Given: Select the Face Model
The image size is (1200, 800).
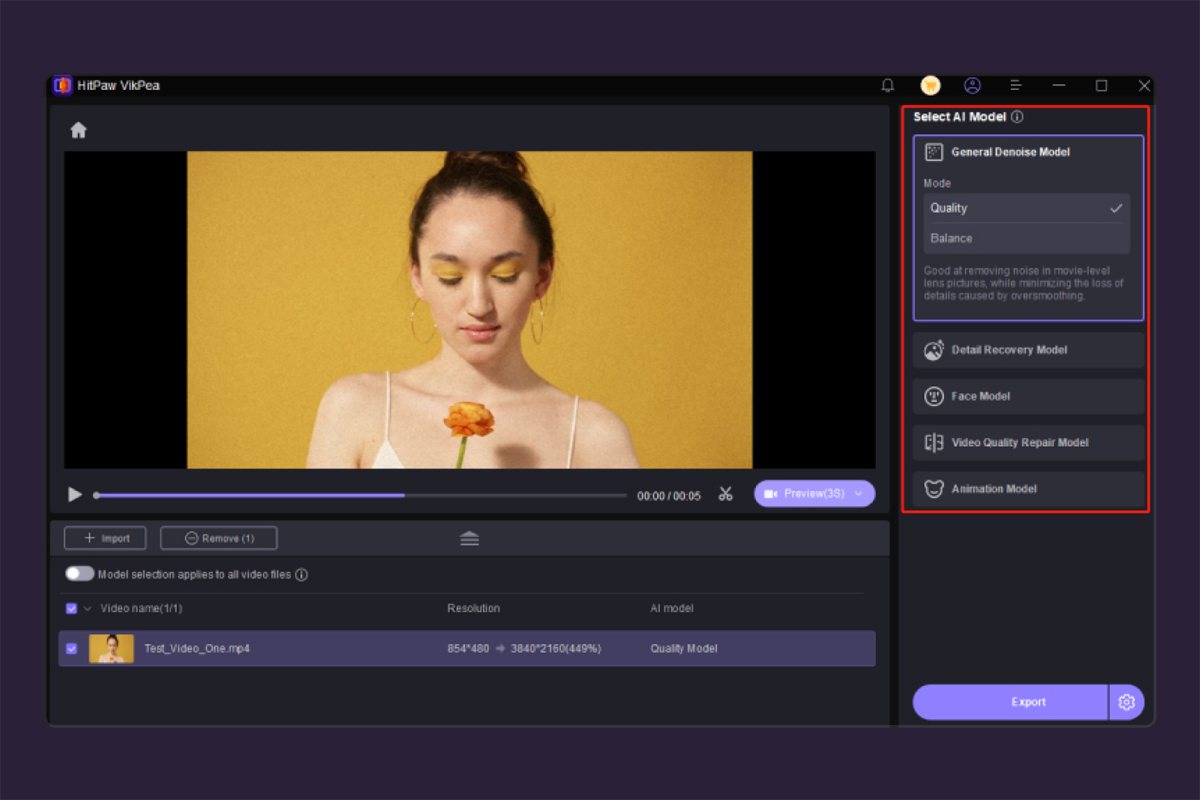Looking at the screenshot, I should coord(1028,396).
